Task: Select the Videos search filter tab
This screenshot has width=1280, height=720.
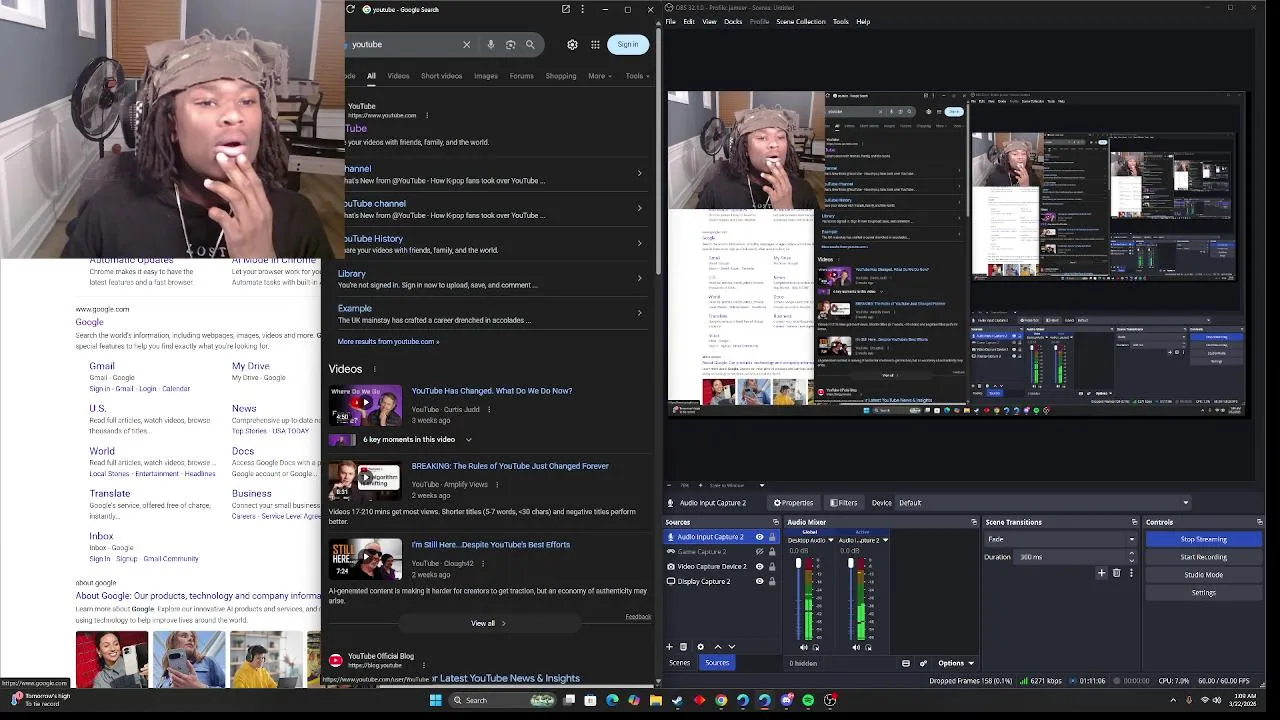Action: (x=398, y=76)
